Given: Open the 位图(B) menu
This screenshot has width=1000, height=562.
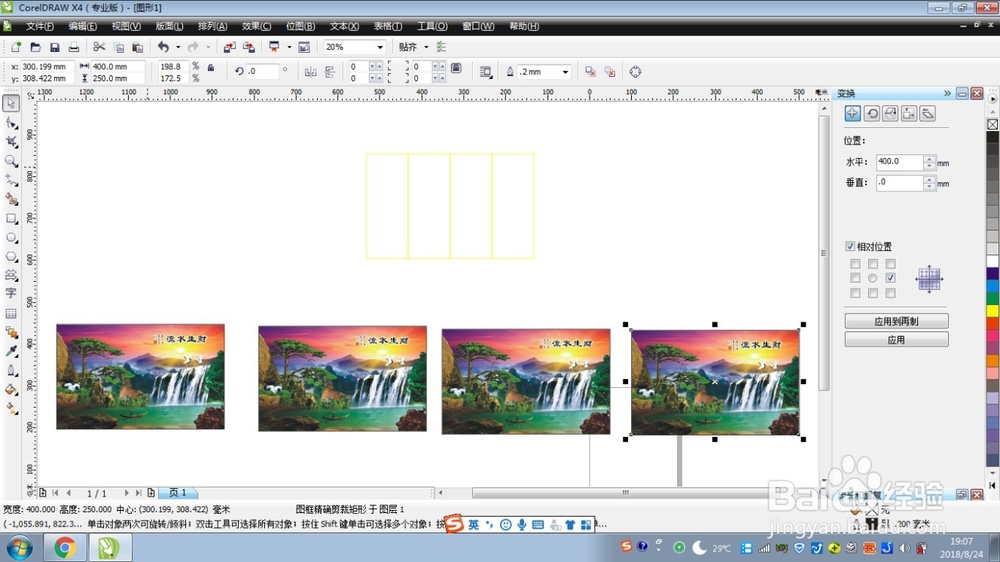Looking at the screenshot, I should (x=300, y=26).
